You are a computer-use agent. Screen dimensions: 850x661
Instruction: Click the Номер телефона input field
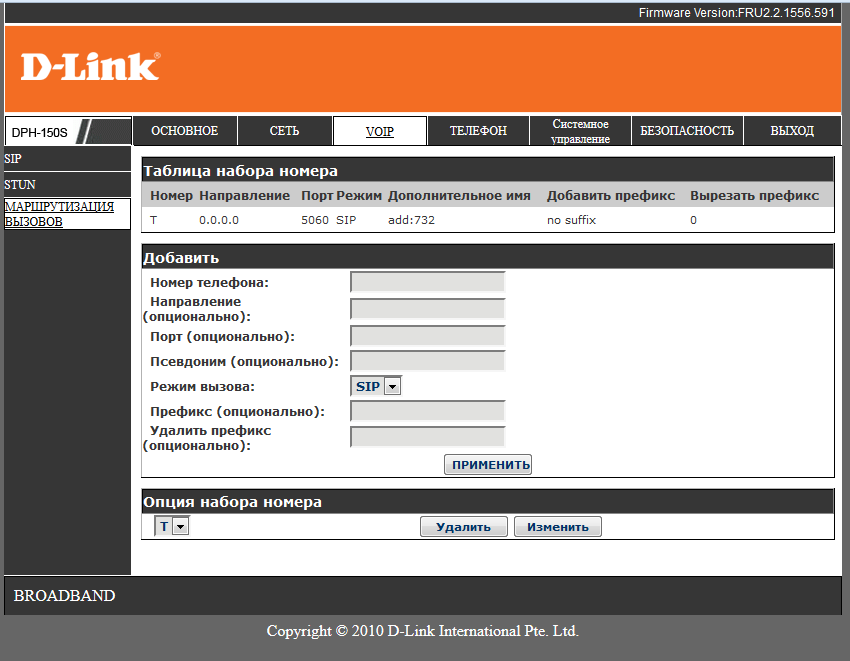(427, 282)
